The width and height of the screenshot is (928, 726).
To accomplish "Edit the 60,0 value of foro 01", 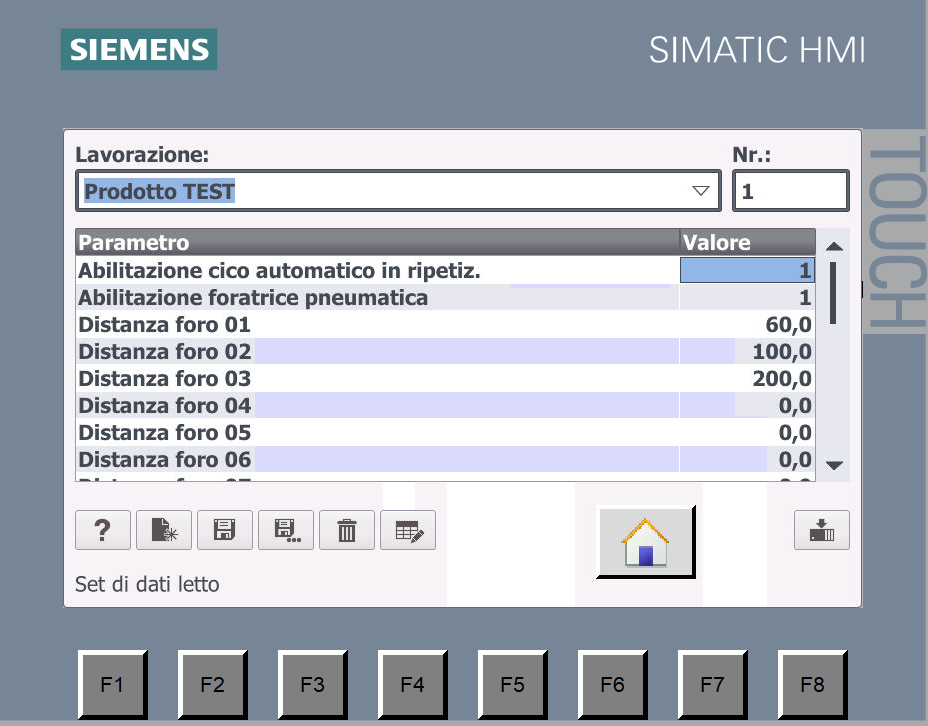I will [x=747, y=324].
